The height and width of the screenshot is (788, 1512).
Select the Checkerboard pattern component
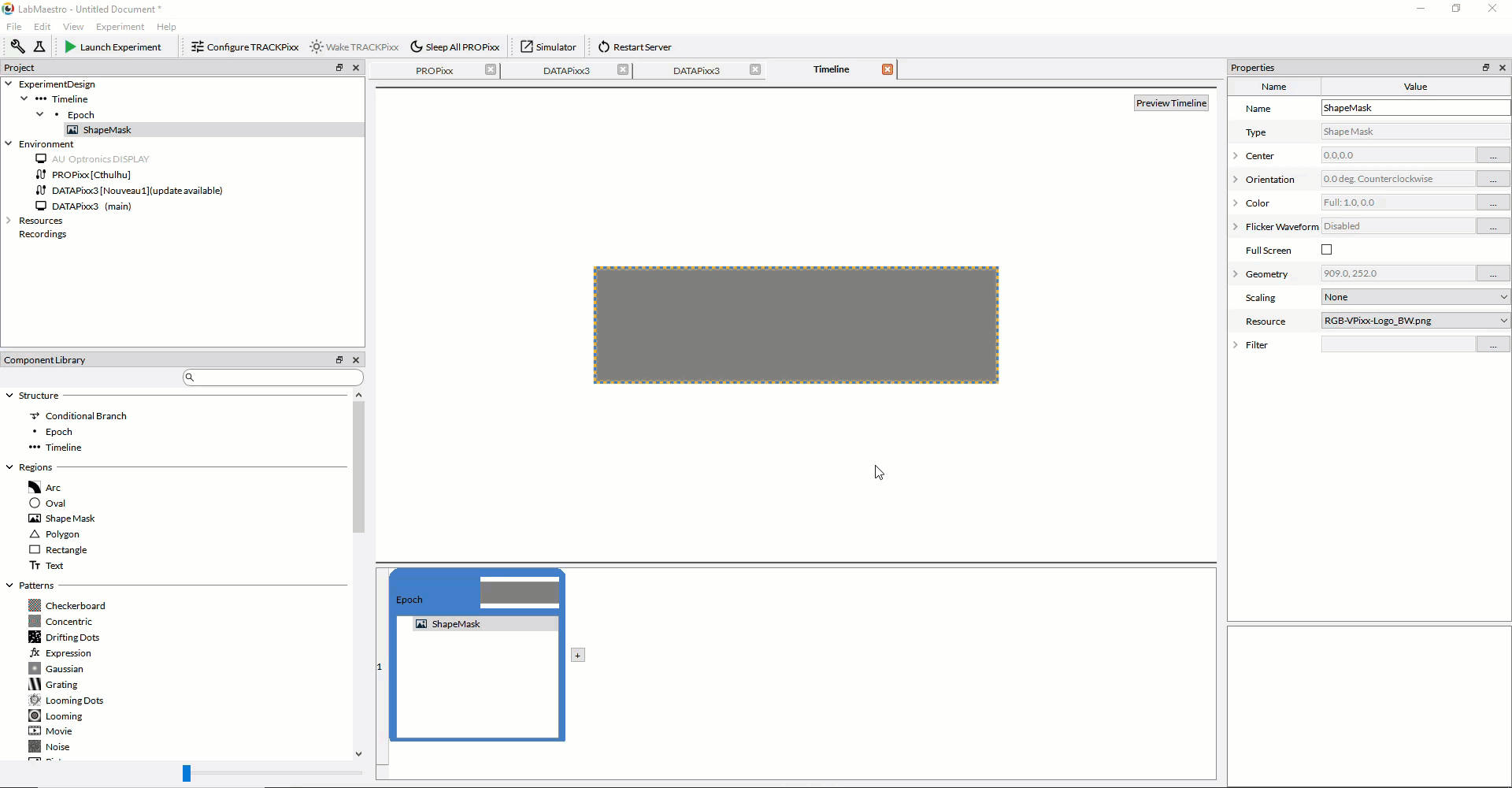tap(75, 605)
